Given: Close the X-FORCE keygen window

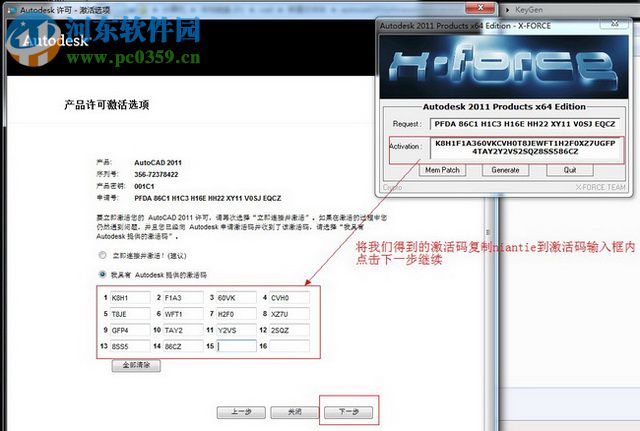Looking at the screenshot, I should point(614,24).
